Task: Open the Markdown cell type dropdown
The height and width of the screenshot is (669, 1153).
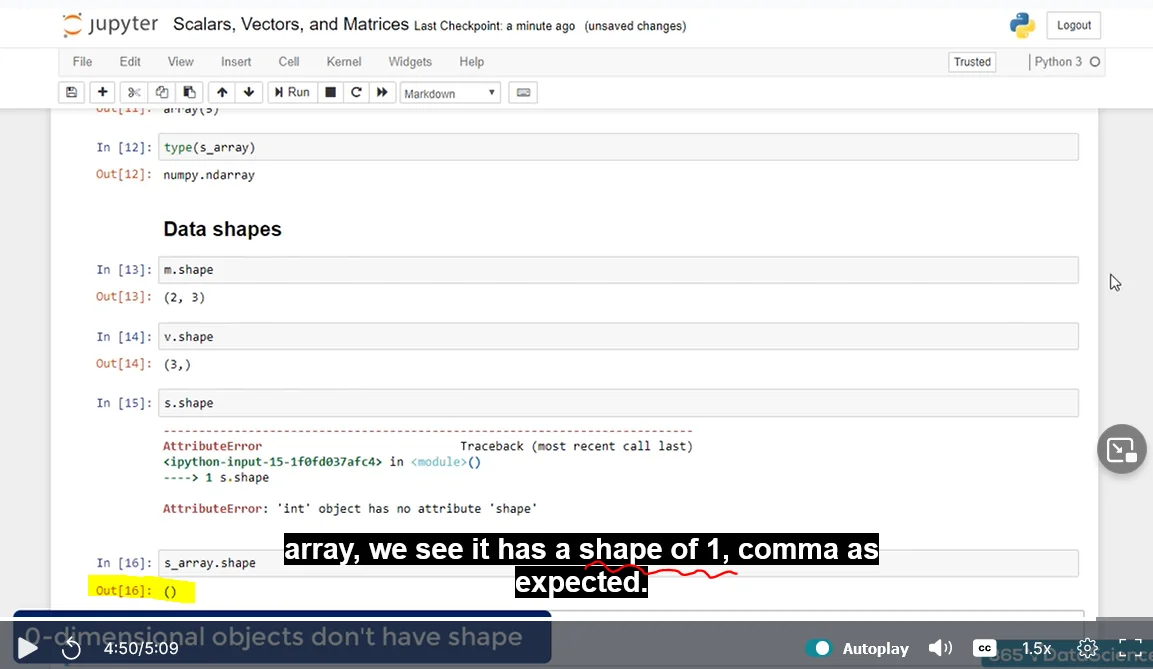Action: 450,93
